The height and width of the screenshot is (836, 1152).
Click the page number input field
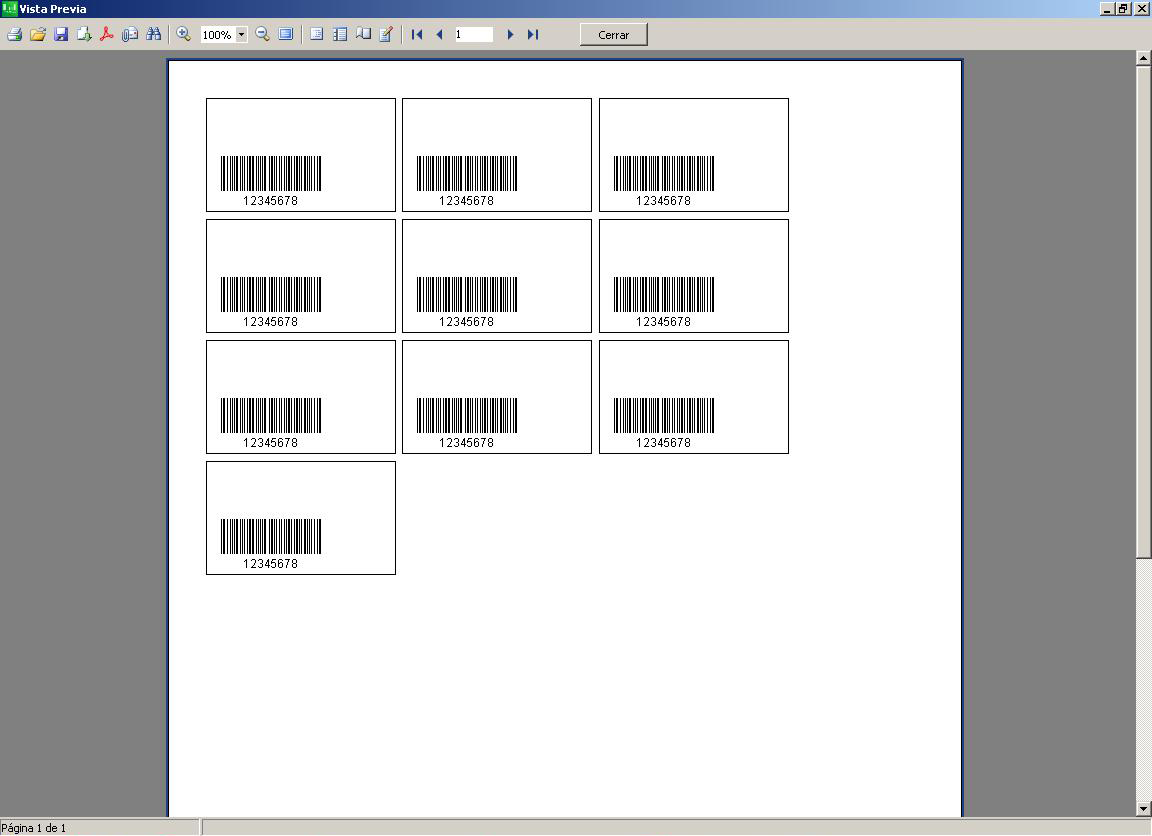[x=474, y=35]
